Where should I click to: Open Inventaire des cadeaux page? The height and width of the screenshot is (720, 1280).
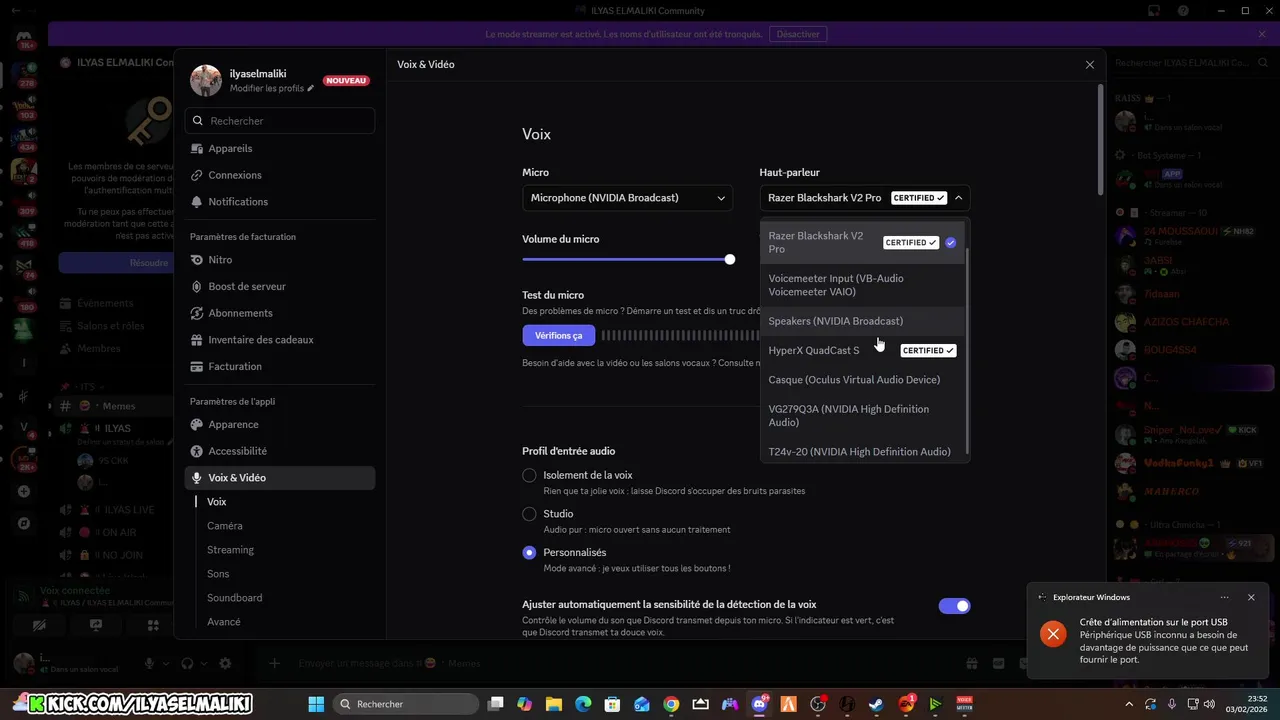(x=280, y=340)
